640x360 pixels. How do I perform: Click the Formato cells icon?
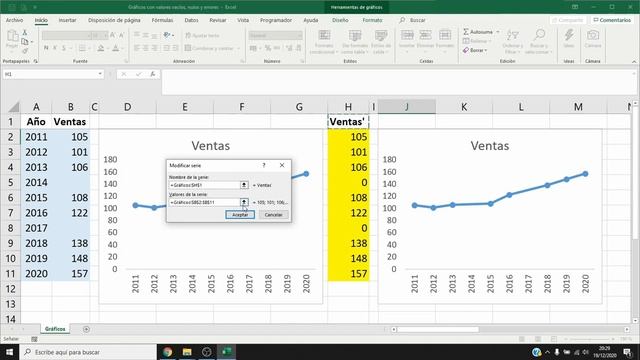[x=445, y=35]
